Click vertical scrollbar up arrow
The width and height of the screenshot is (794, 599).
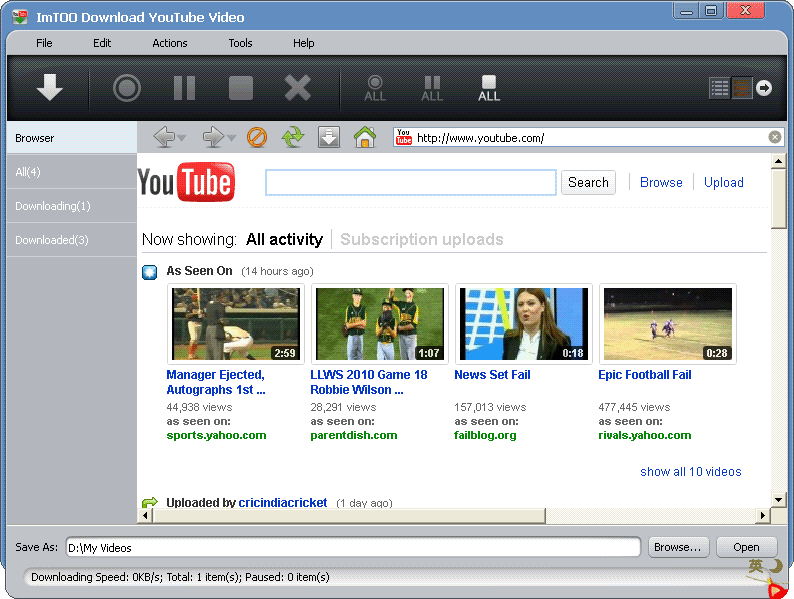click(778, 162)
